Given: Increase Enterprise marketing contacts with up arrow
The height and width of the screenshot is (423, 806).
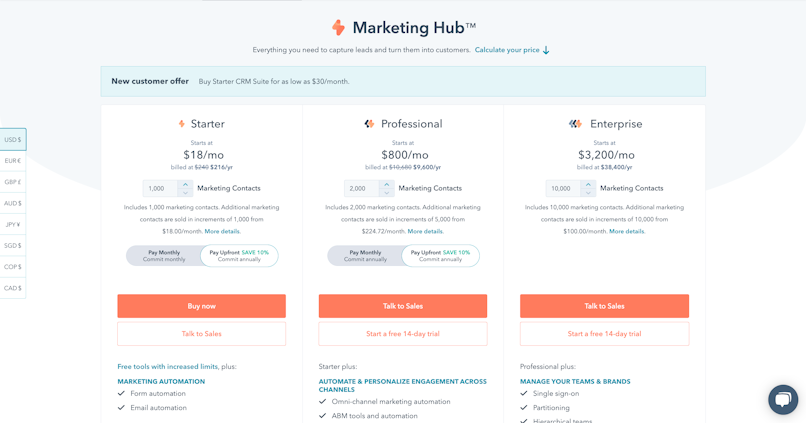Looking at the screenshot, I should (x=588, y=185).
